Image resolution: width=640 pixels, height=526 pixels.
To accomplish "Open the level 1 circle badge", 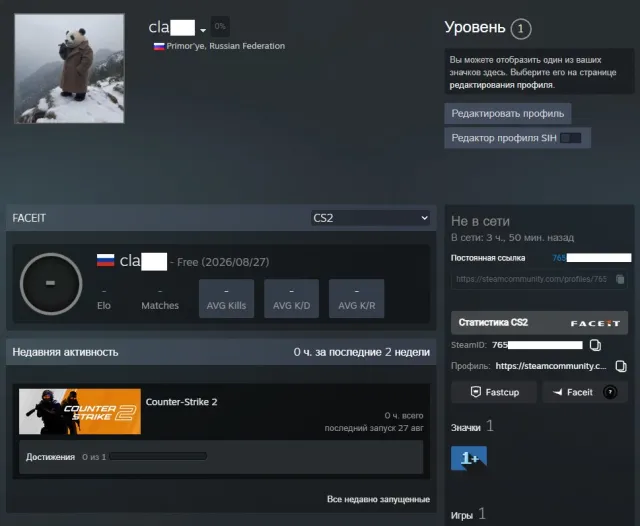I will [x=520, y=29].
